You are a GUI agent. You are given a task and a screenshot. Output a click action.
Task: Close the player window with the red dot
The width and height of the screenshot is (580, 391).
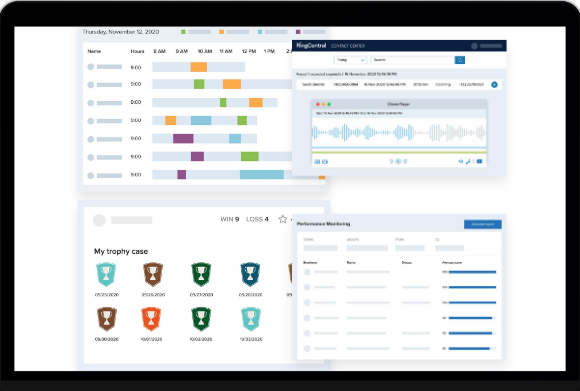click(317, 104)
